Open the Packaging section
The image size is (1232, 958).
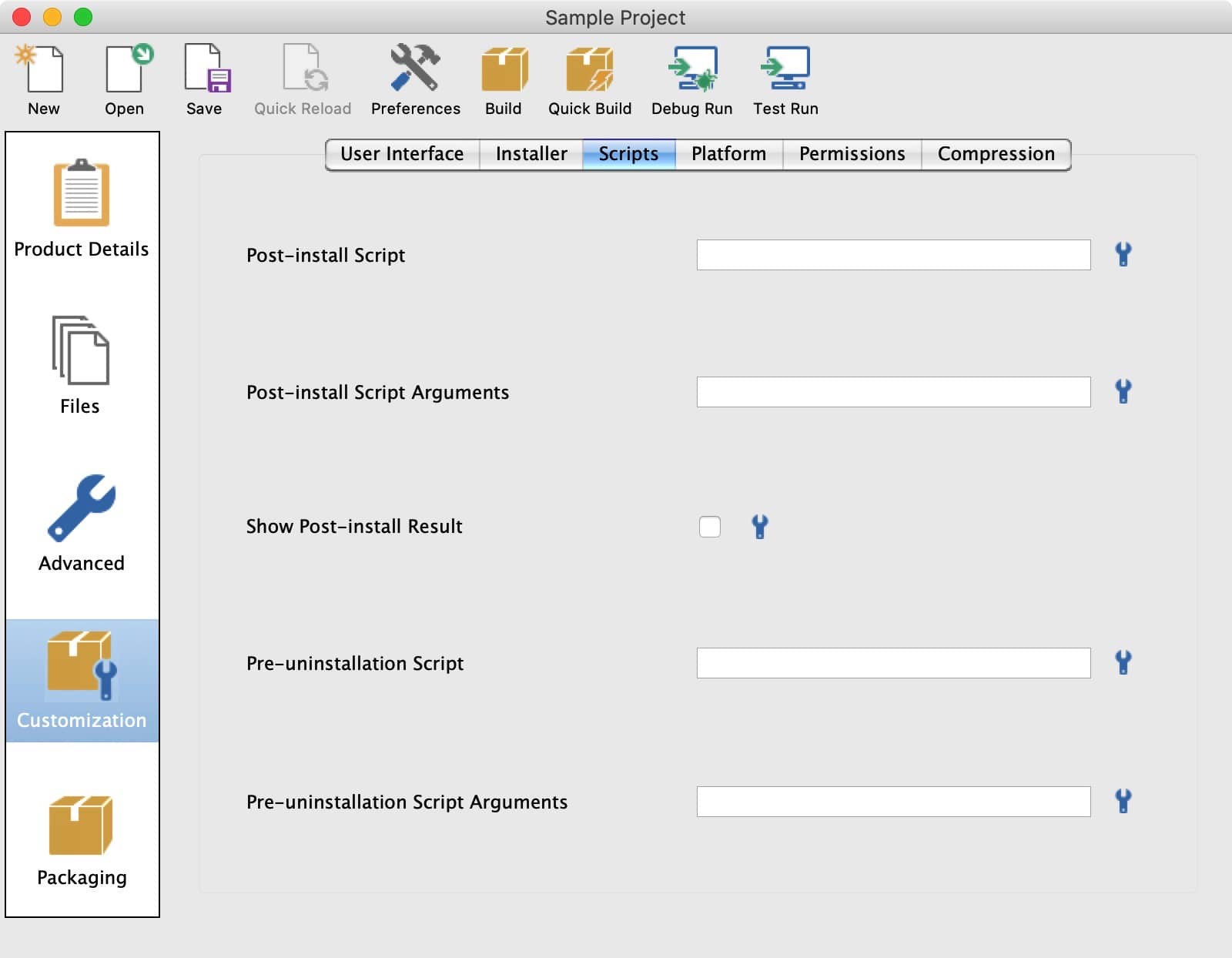tap(82, 839)
